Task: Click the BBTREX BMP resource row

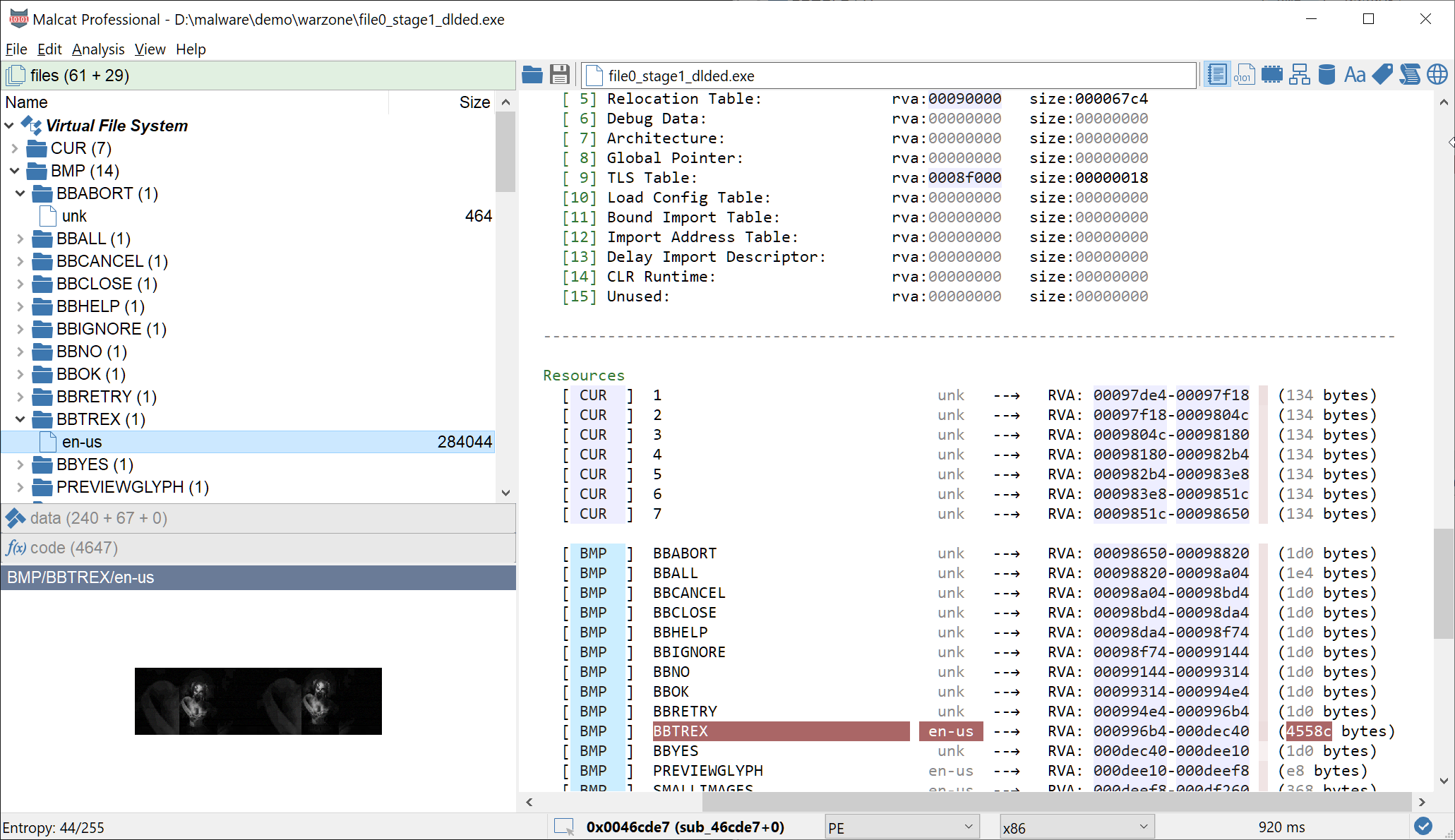Action: (x=776, y=731)
